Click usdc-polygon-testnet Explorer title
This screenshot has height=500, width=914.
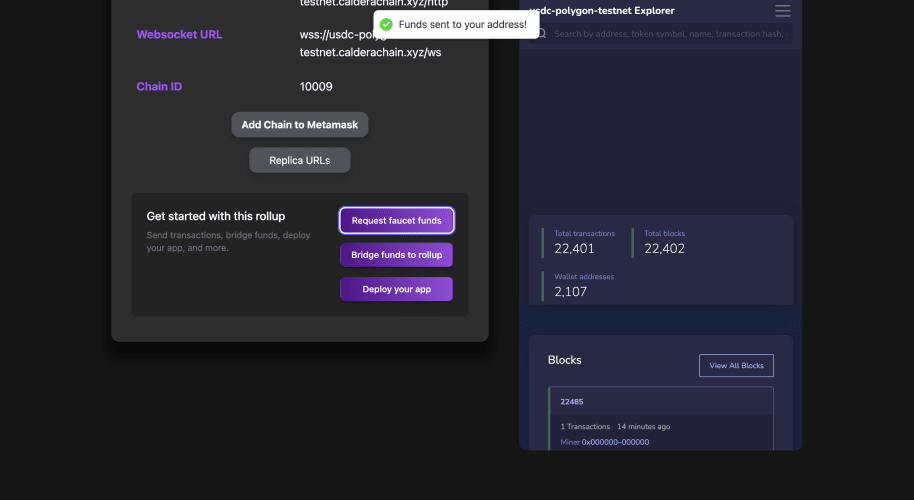(x=602, y=10)
